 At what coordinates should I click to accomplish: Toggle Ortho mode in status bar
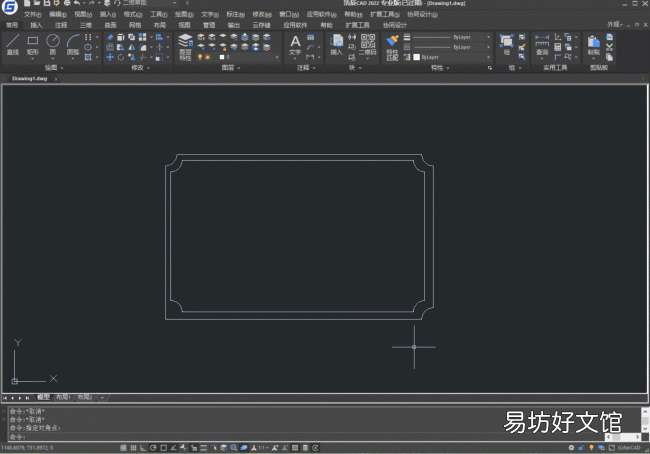143,448
